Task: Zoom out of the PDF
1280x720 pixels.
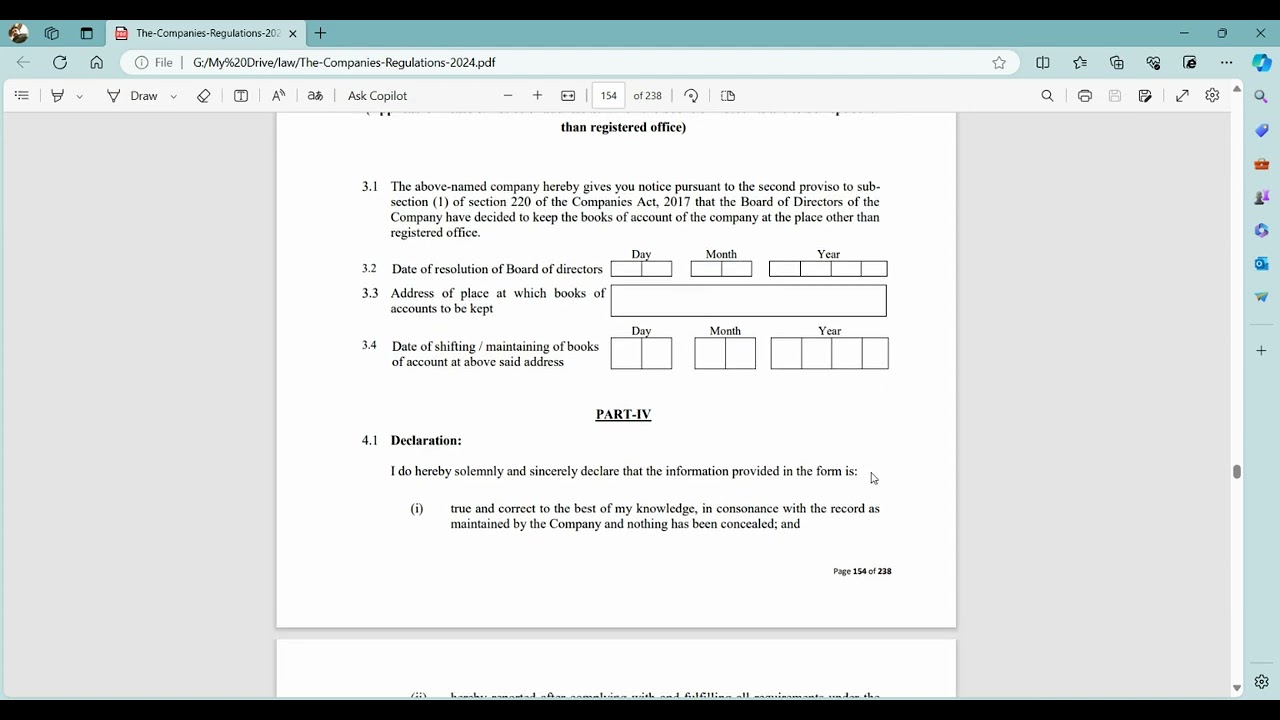Action: tap(508, 96)
